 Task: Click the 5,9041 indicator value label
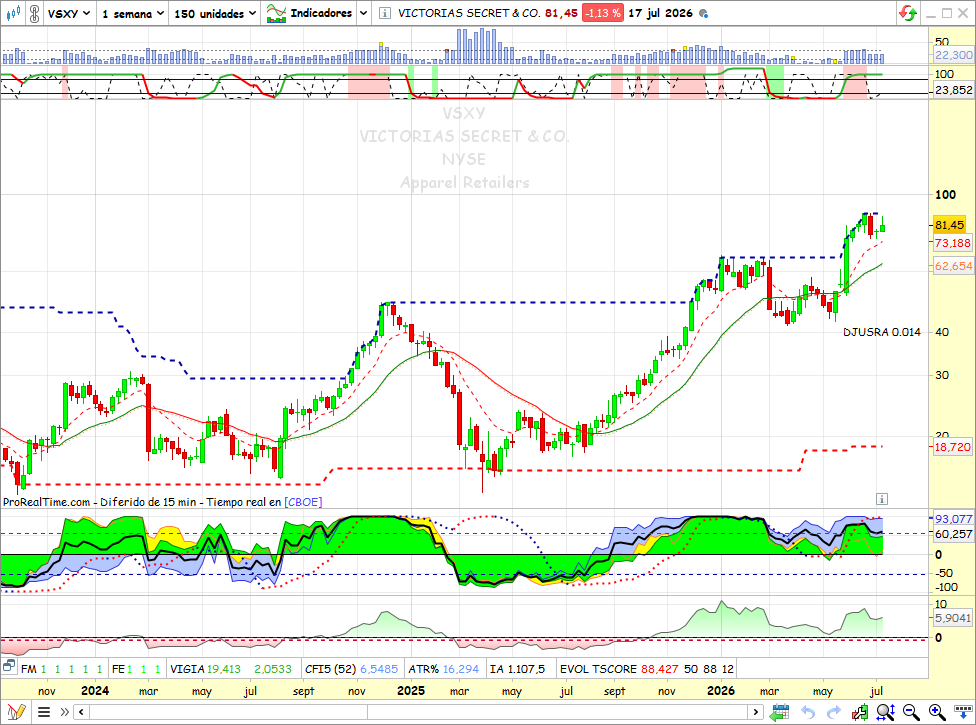pyautogui.click(x=953, y=618)
